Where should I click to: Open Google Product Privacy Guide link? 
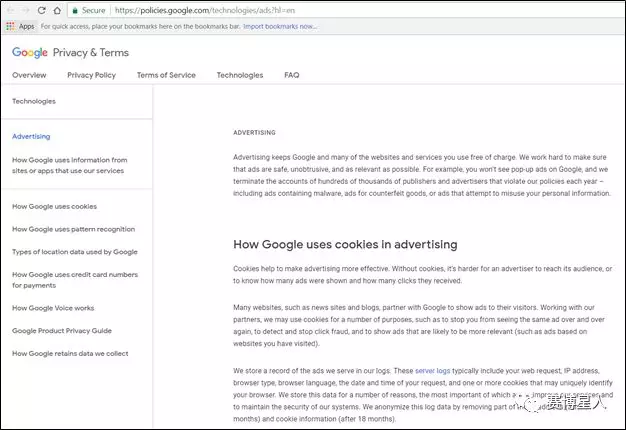click(x=62, y=331)
